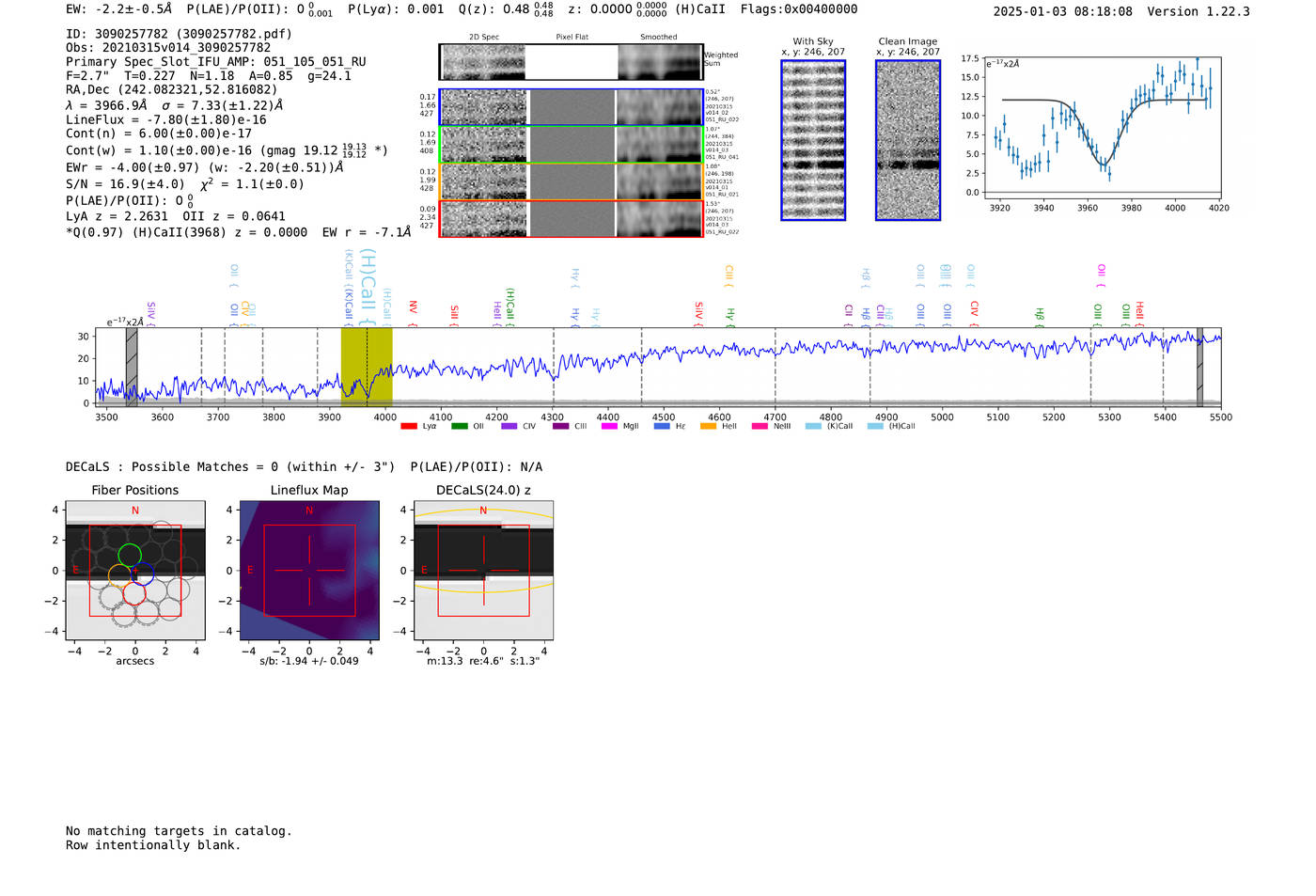1316x896 pixels.
Task: Click the yellow highlighted band in the spectrum
Action: (367, 367)
